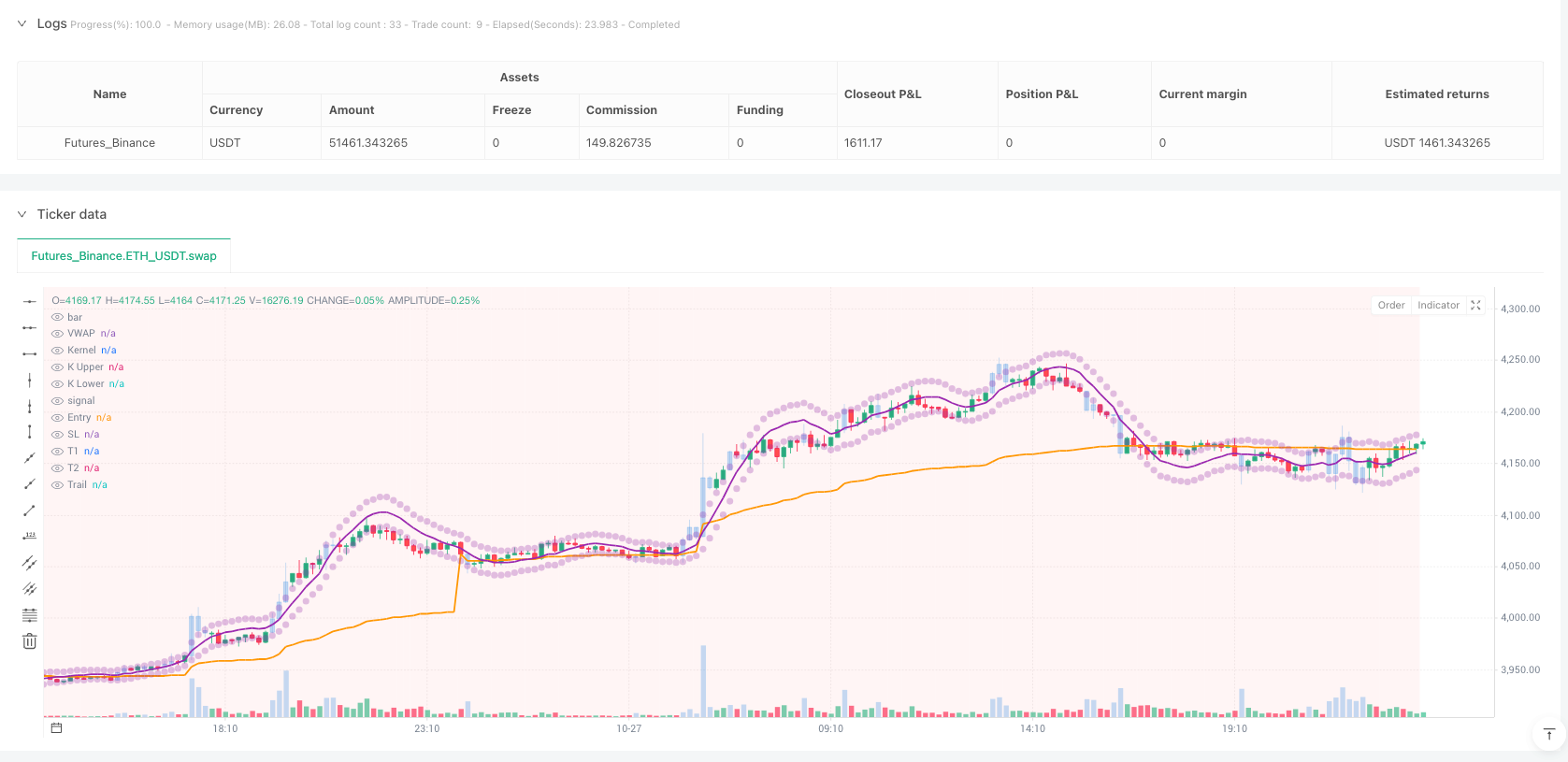The width and height of the screenshot is (1568, 762).
Task: Open the calendar date picker icon
Action: point(56,728)
